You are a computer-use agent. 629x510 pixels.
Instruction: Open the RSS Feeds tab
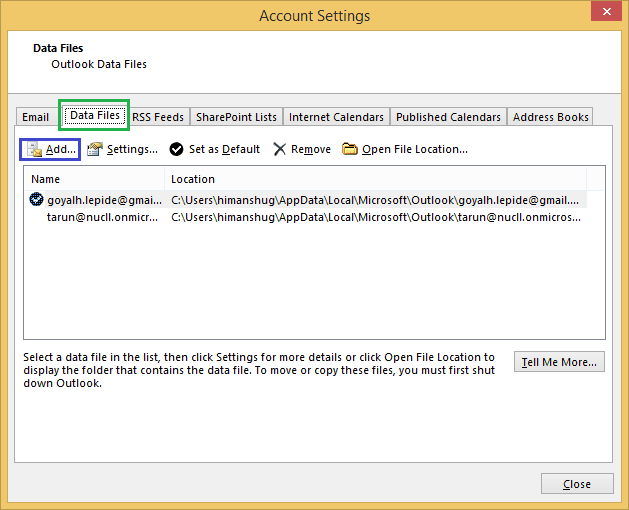[158, 117]
